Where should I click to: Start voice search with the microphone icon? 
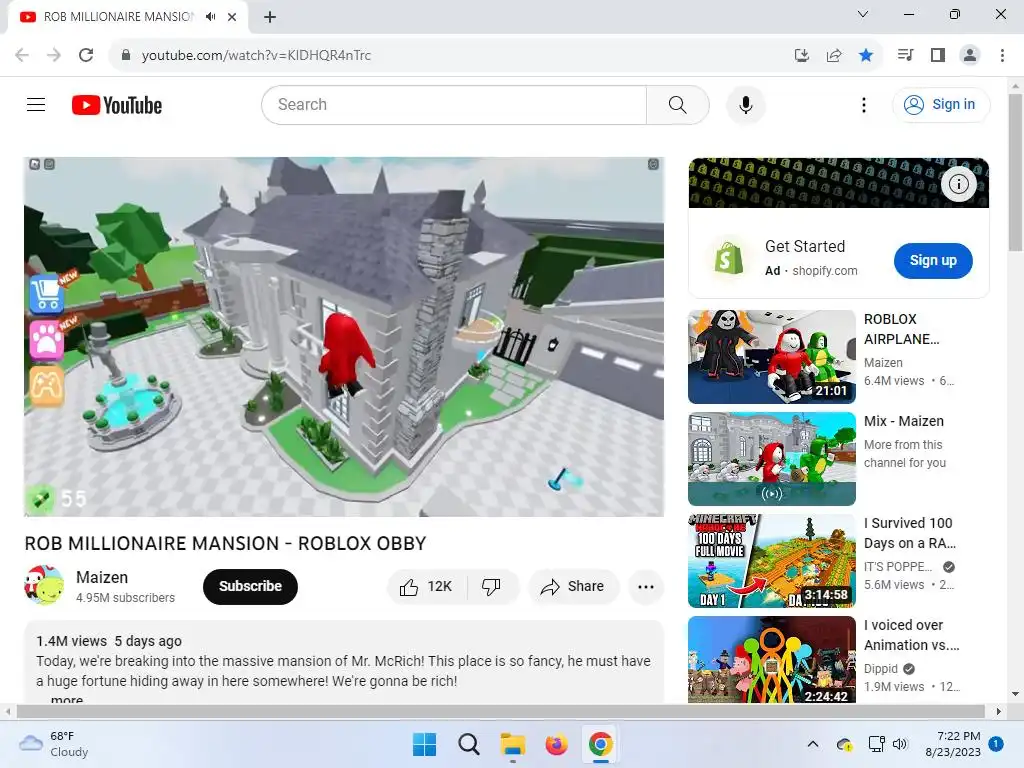point(745,104)
